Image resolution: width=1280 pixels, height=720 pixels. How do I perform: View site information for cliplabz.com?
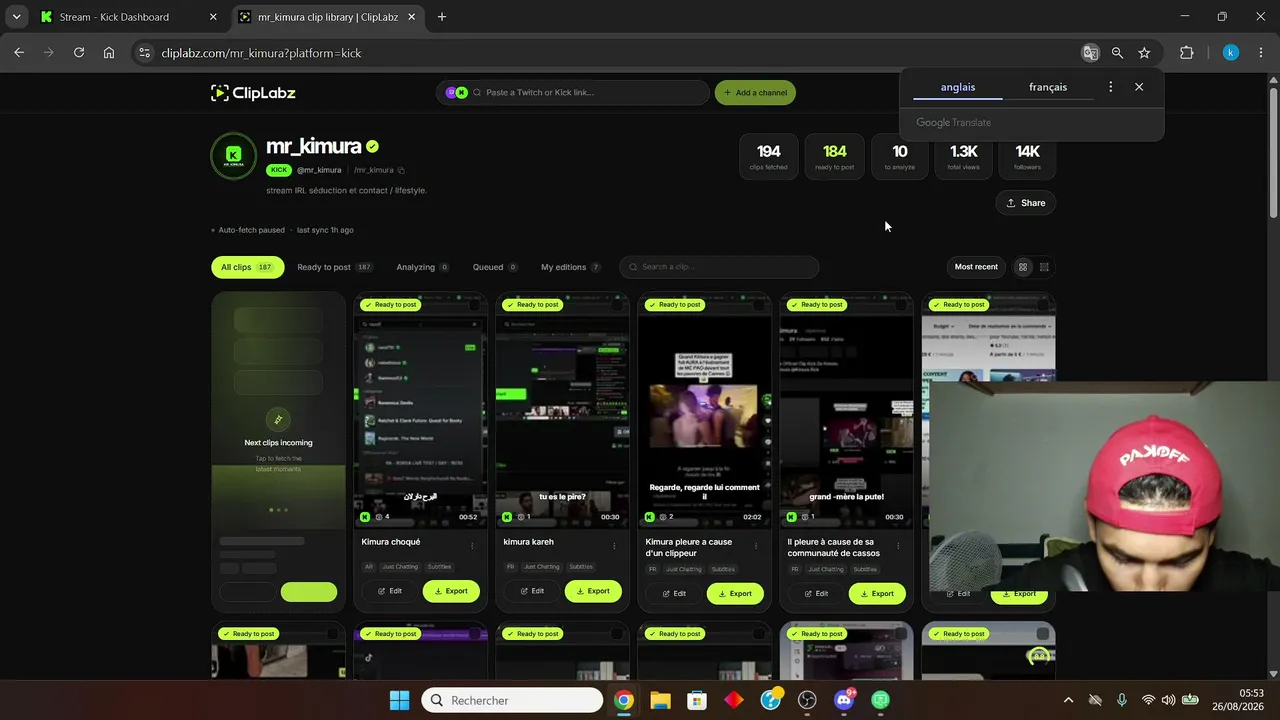click(x=144, y=53)
